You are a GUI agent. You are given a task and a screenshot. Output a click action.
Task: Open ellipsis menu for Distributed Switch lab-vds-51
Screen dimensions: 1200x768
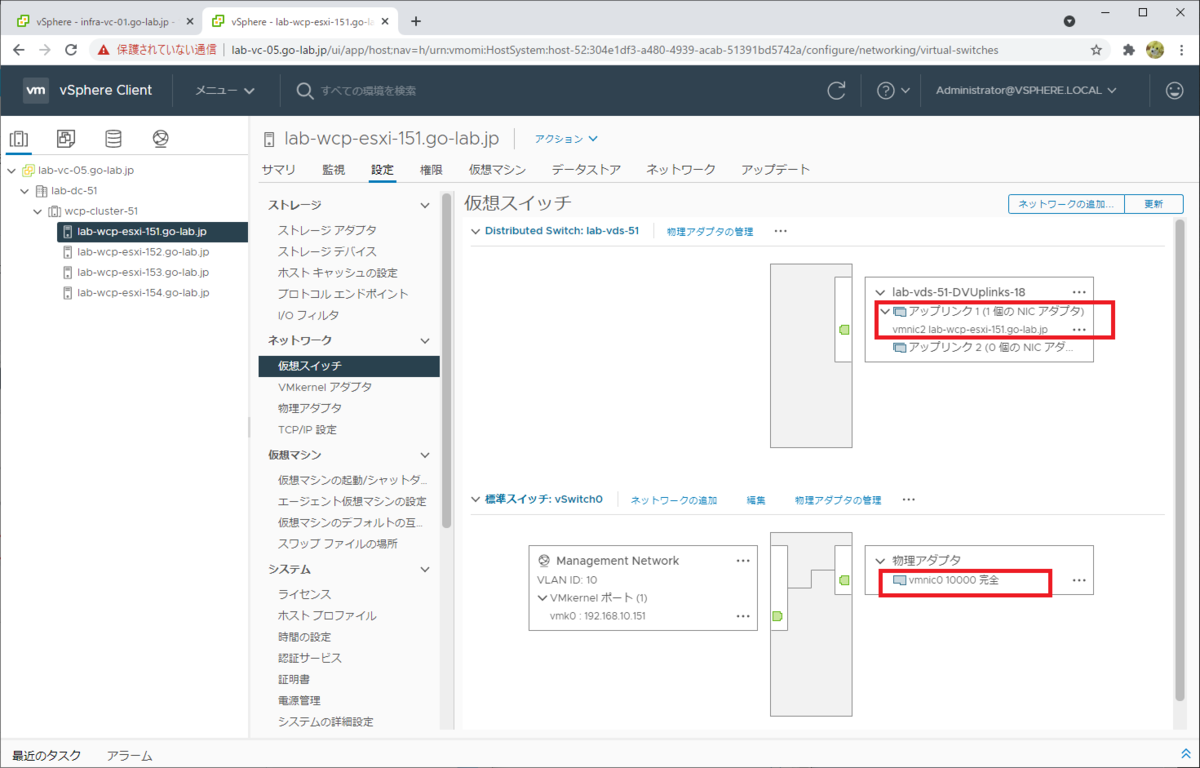pyautogui.click(x=781, y=231)
